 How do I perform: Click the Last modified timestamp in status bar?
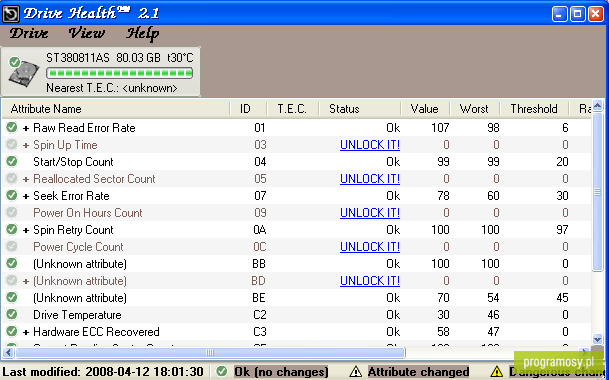tap(103, 372)
